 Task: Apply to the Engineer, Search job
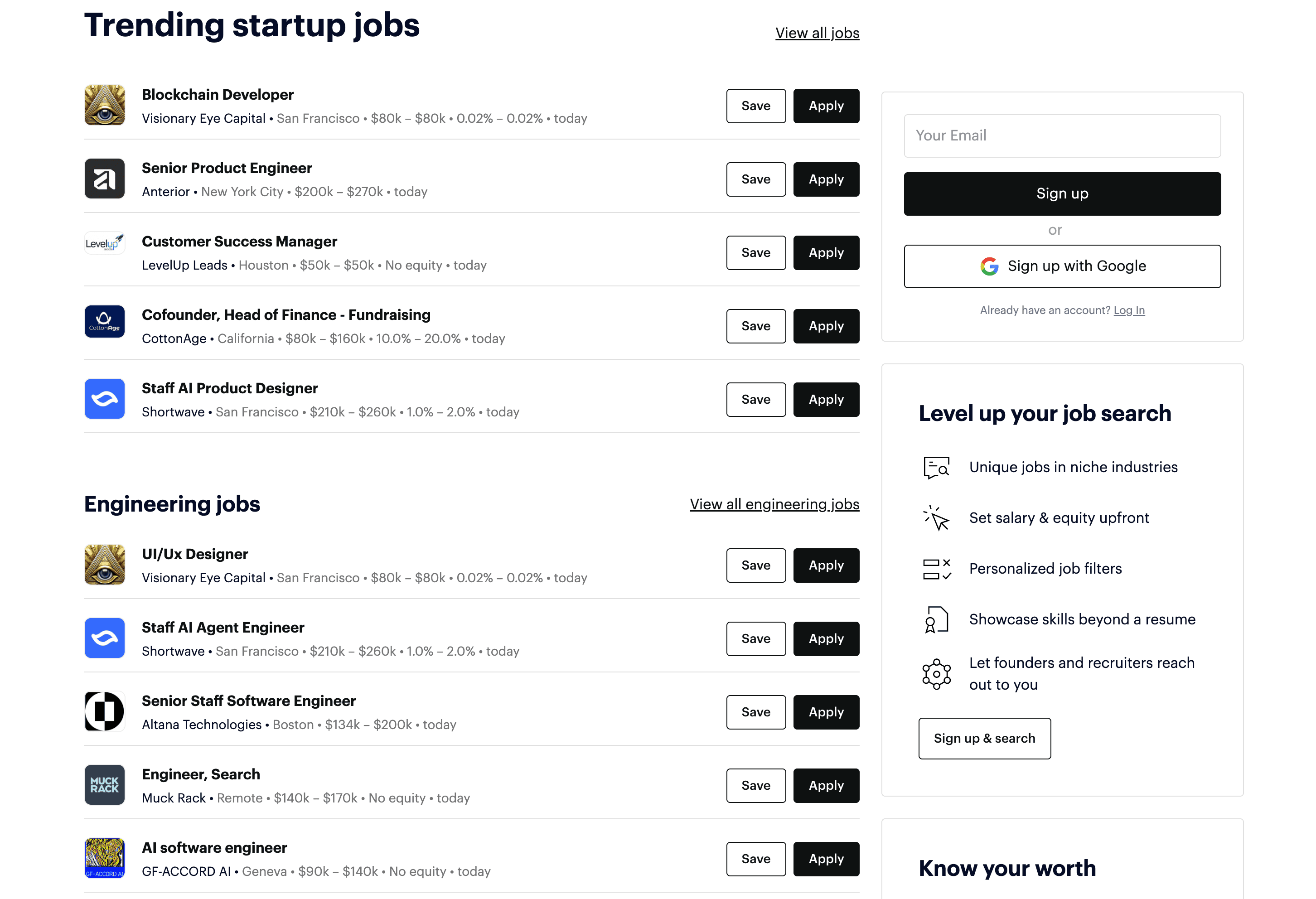[x=826, y=785]
